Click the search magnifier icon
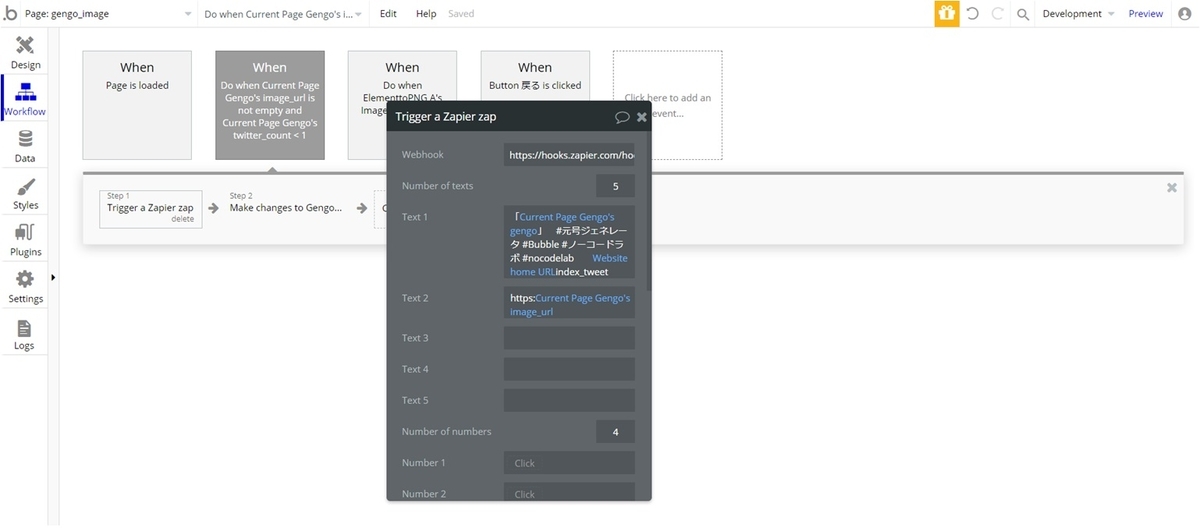 (x=1023, y=14)
